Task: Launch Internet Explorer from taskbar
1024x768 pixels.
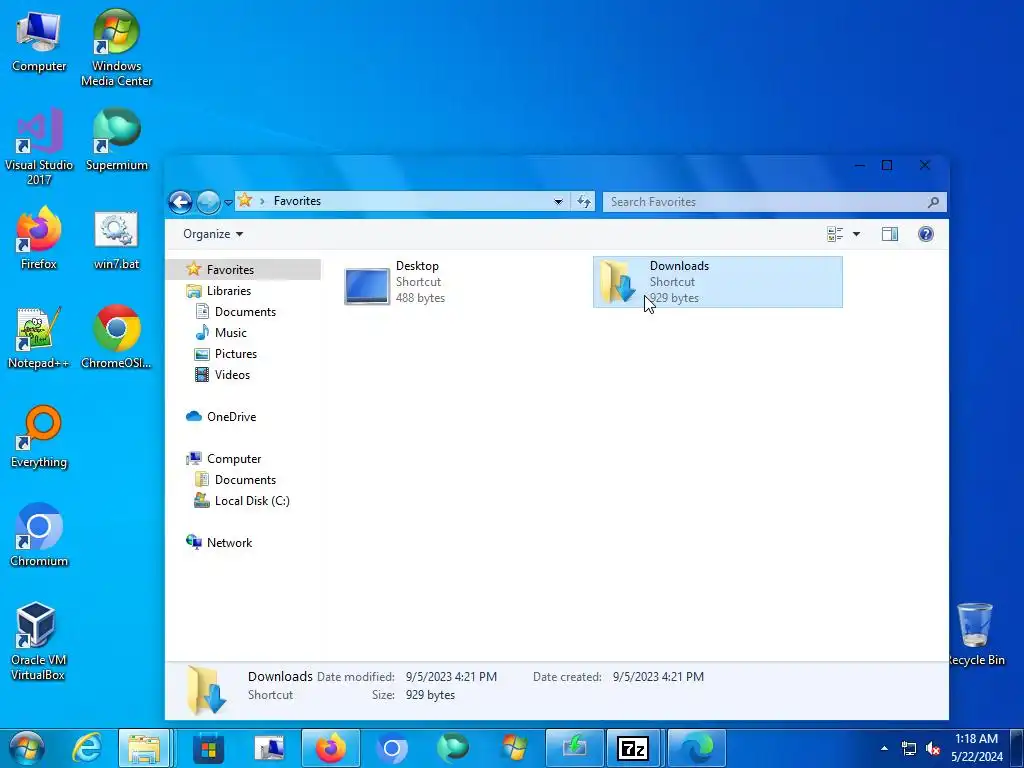Action: 87,748
